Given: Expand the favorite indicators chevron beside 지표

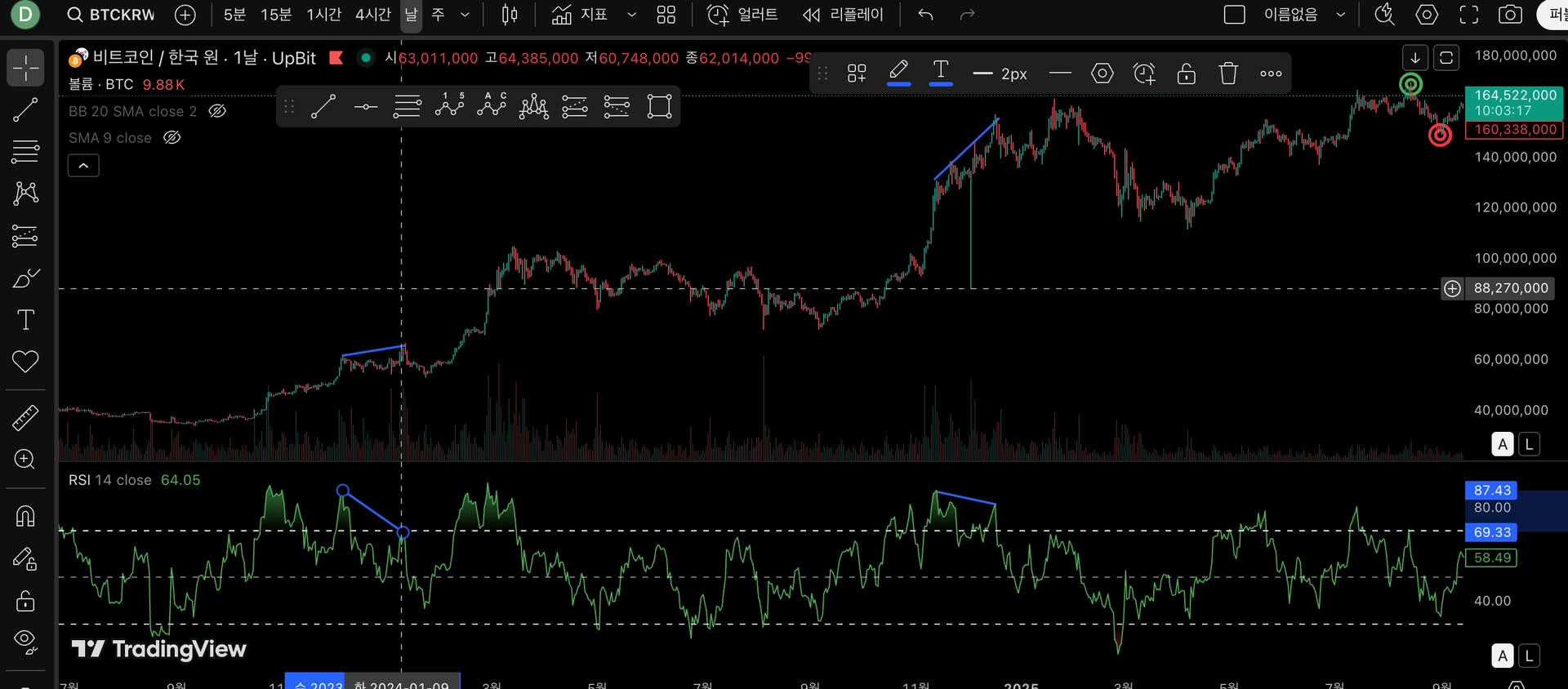Looking at the screenshot, I should 631,15.
